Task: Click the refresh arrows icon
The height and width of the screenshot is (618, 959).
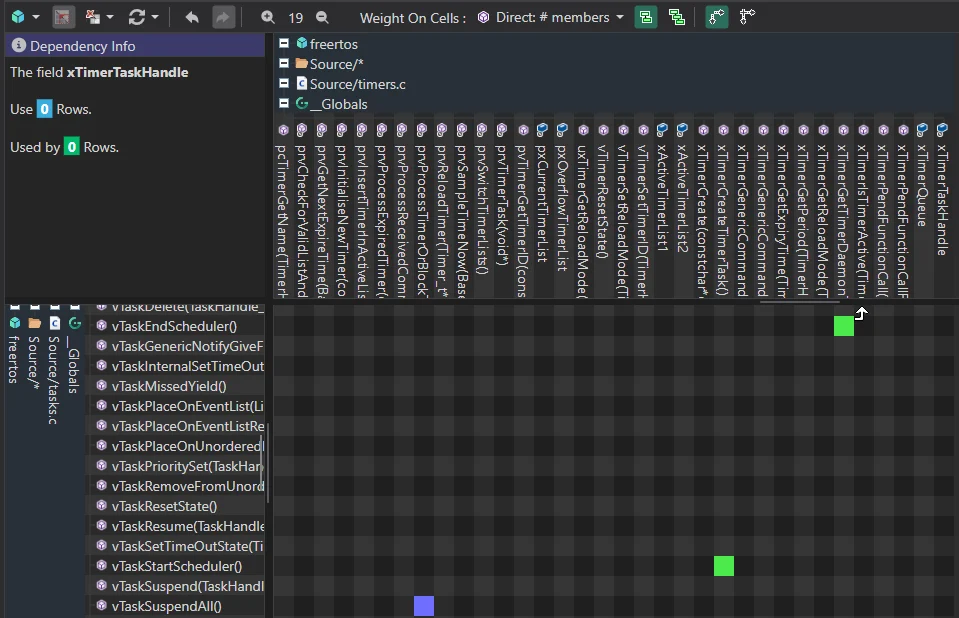Action: click(x=136, y=17)
